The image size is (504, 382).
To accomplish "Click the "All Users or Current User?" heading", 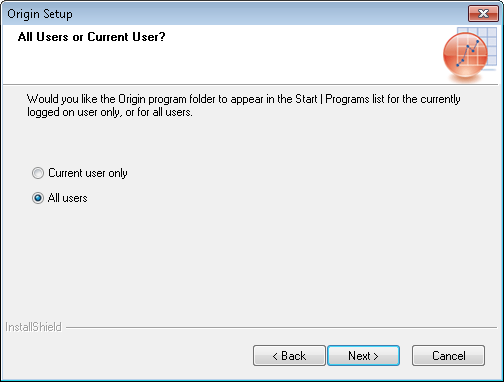I will click(x=91, y=37).
